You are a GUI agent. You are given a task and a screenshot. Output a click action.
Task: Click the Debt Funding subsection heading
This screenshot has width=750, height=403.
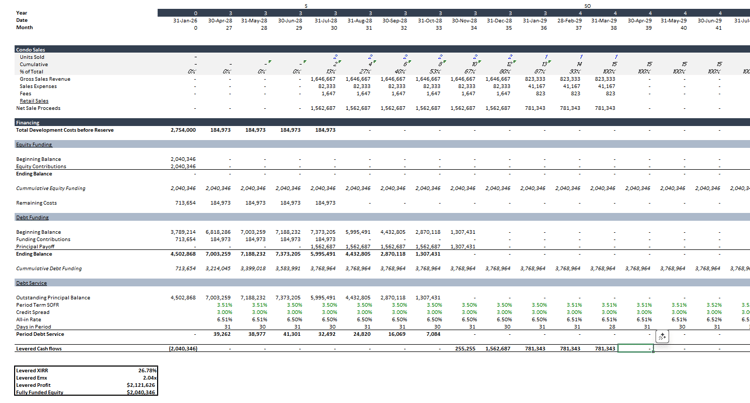tap(32, 218)
